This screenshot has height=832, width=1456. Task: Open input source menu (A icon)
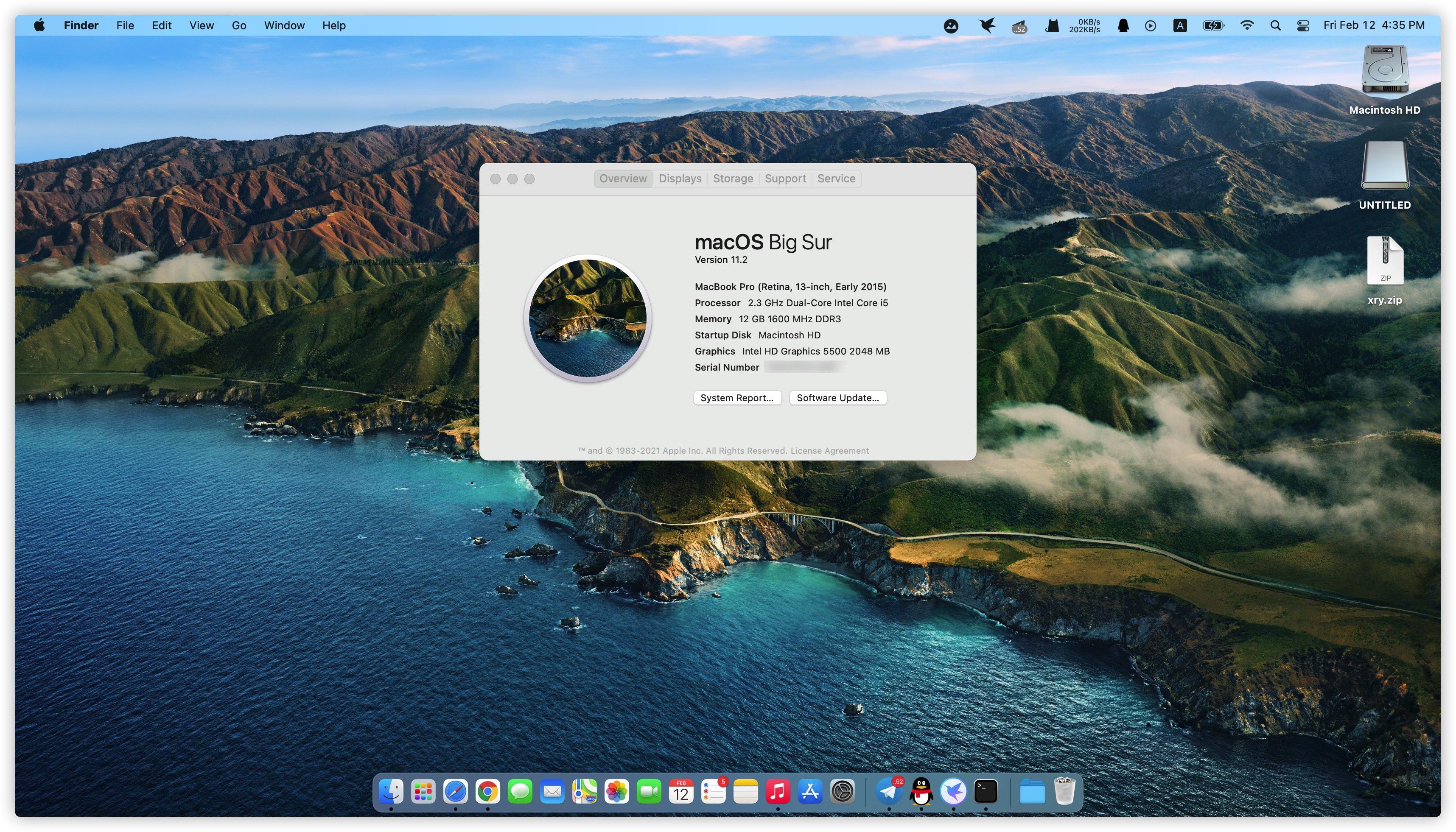(x=1179, y=25)
